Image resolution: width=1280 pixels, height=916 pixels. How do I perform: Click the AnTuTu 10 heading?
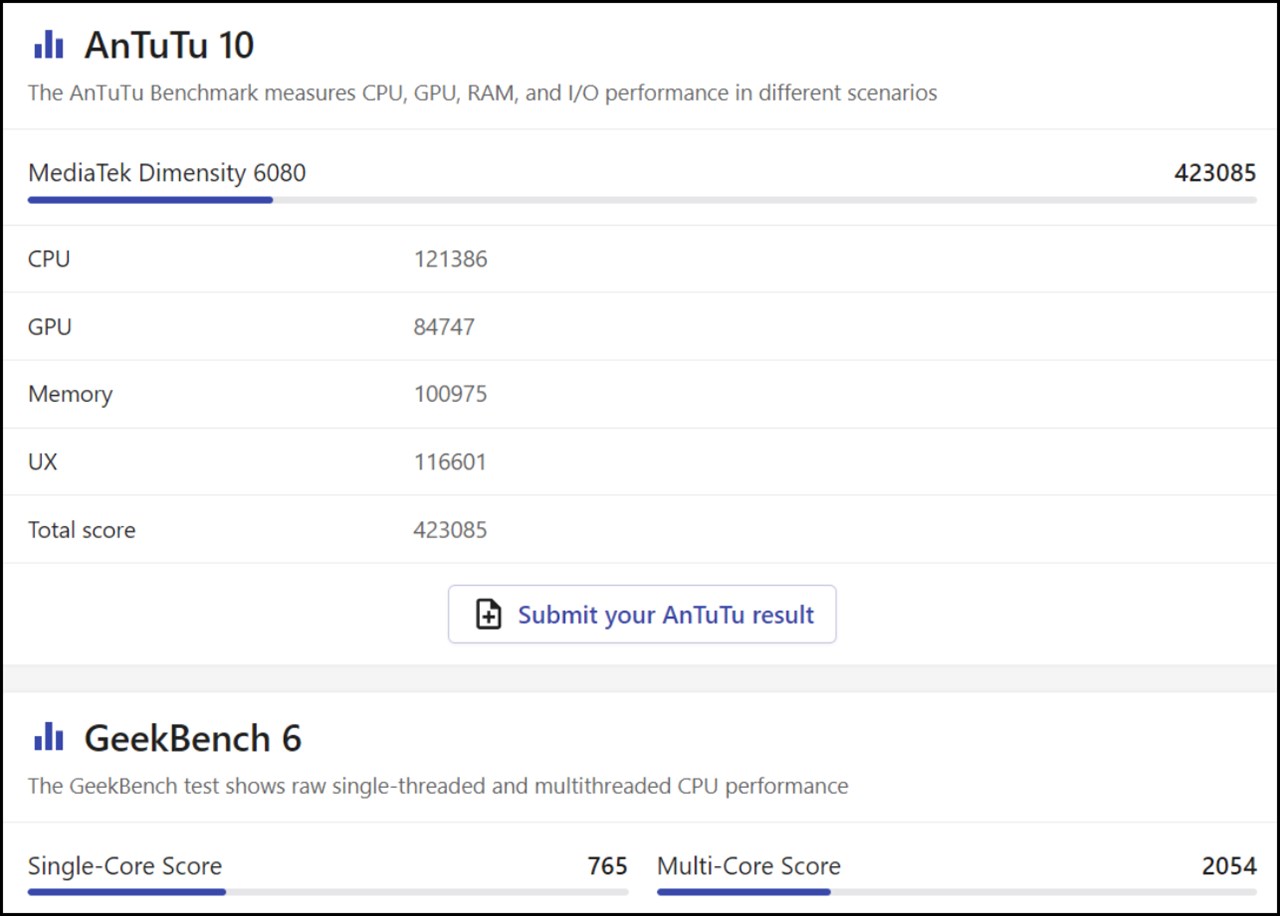[x=169, y=45]
